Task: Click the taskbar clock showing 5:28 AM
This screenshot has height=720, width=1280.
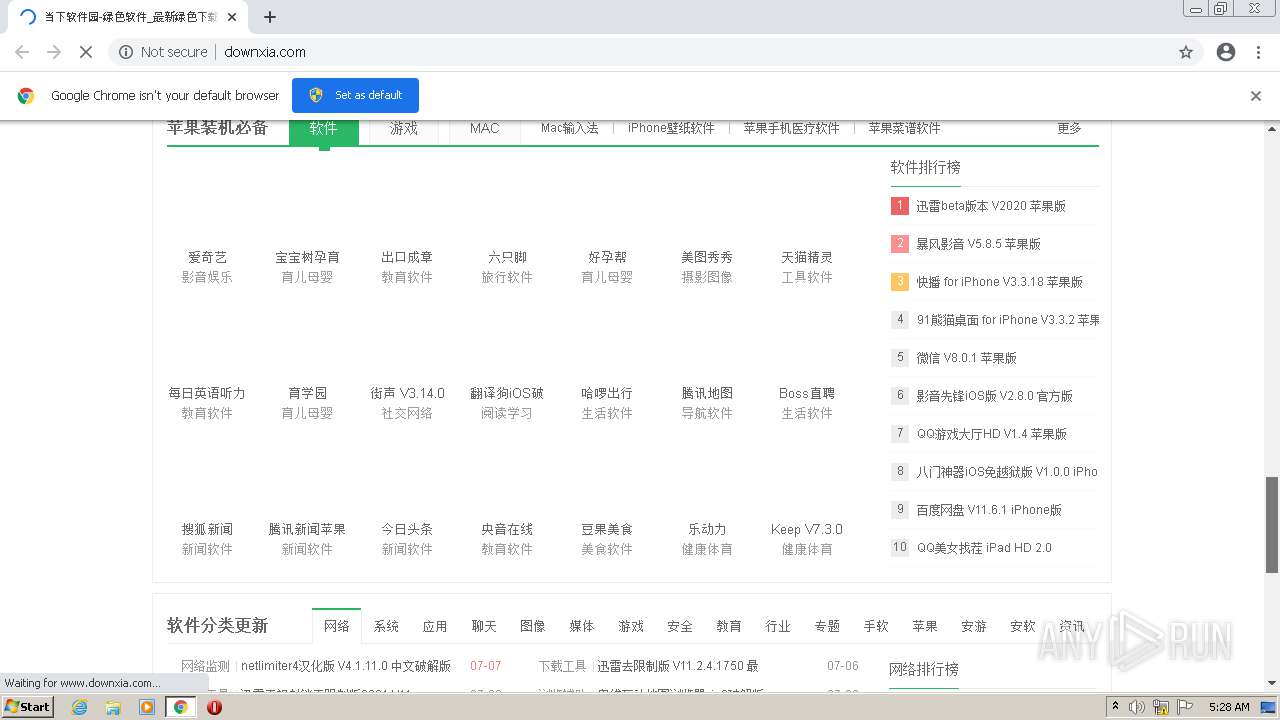Action: (1229, 707)
